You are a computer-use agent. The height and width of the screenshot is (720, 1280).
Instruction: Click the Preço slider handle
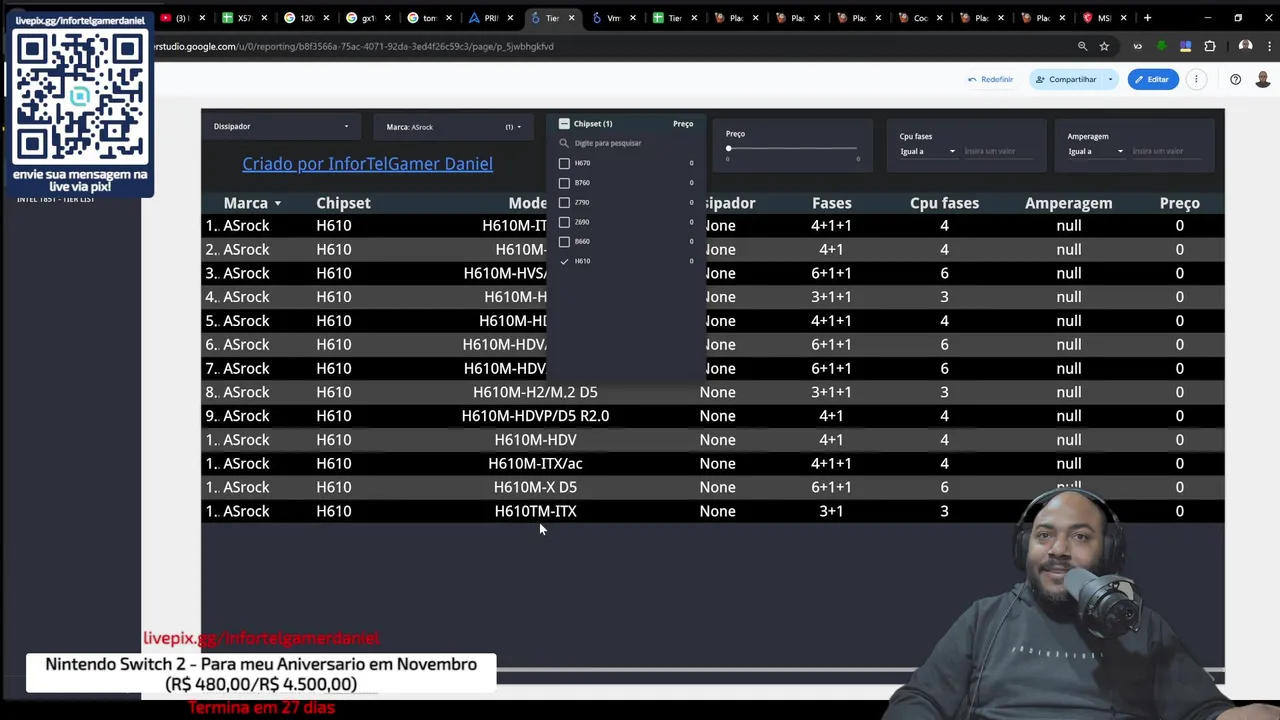[728, 149]
